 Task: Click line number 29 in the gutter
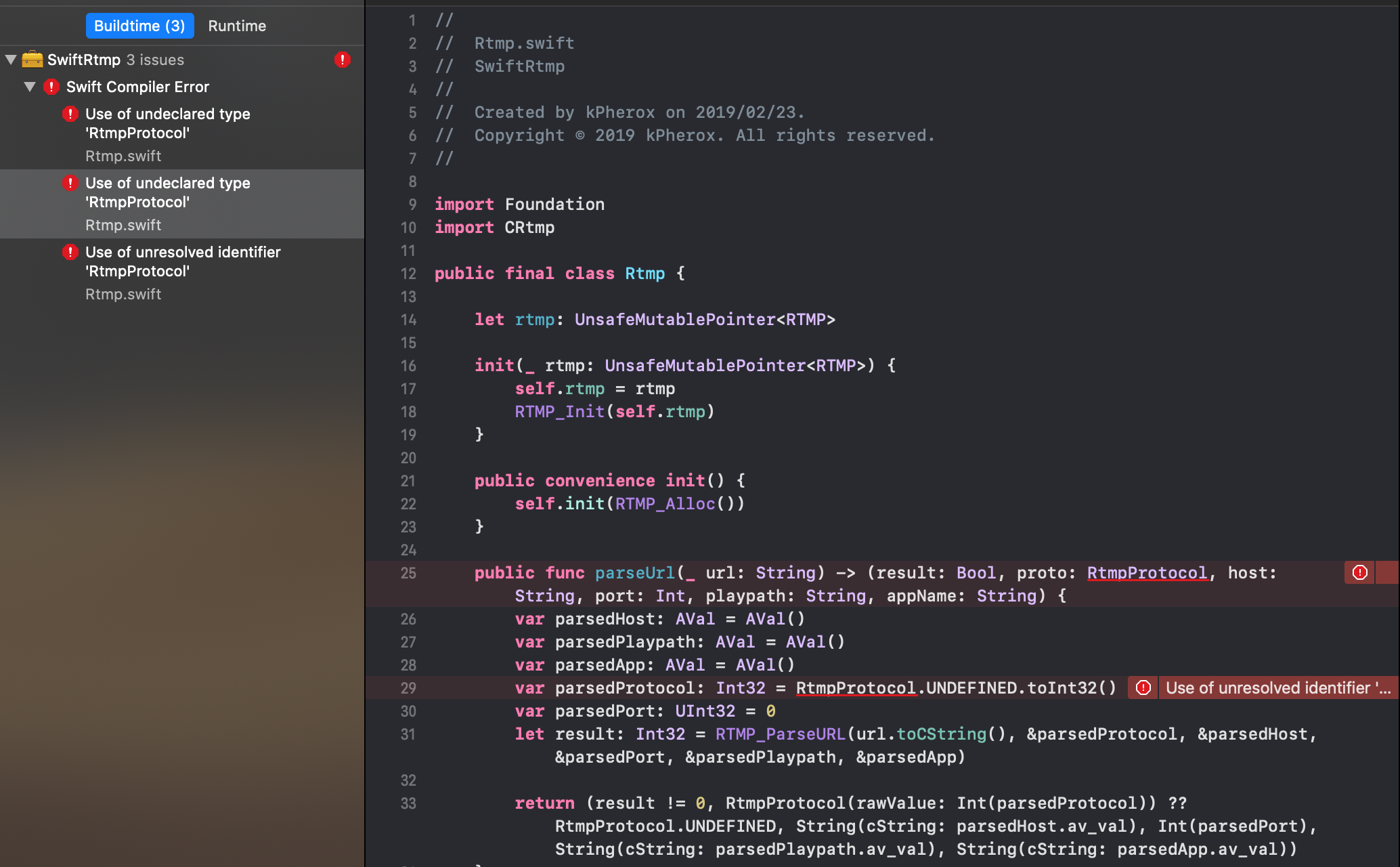point(408,688)
